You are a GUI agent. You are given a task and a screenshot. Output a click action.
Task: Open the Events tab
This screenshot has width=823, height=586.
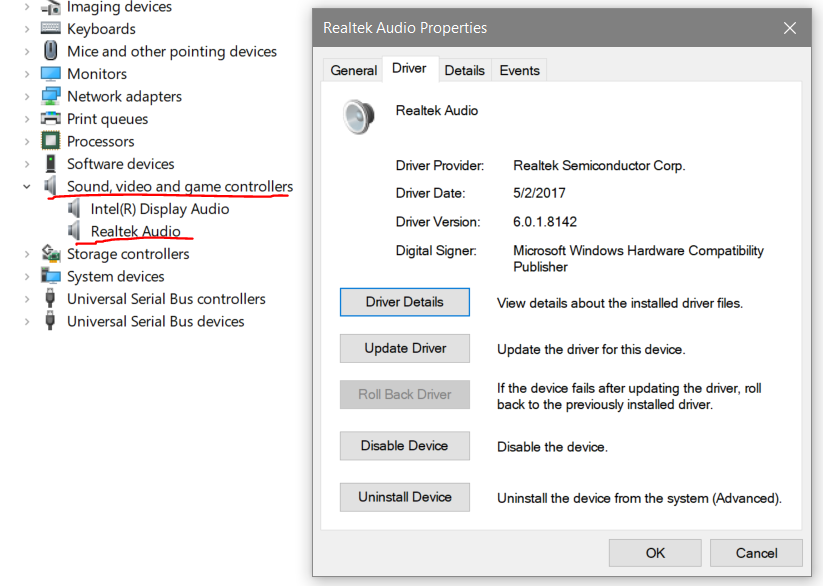tap(519, 70)
